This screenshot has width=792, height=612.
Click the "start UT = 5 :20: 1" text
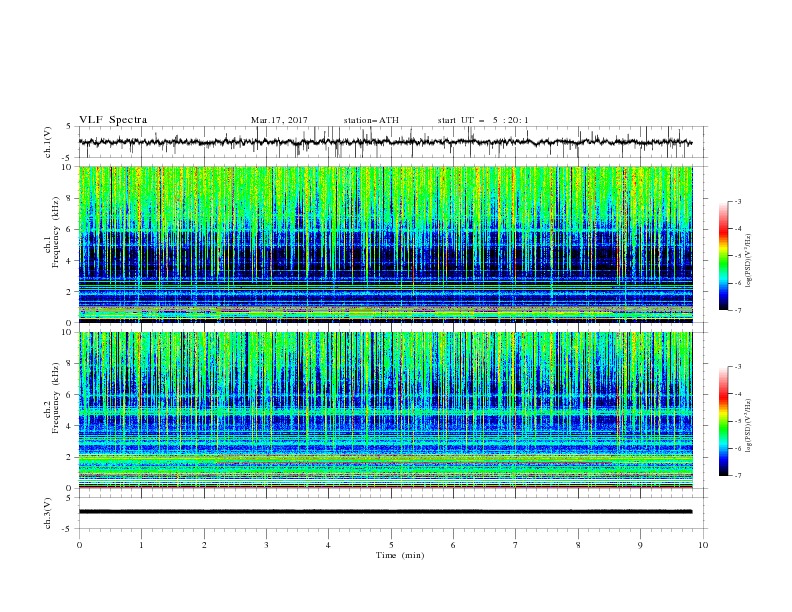[x=483, y=120]
